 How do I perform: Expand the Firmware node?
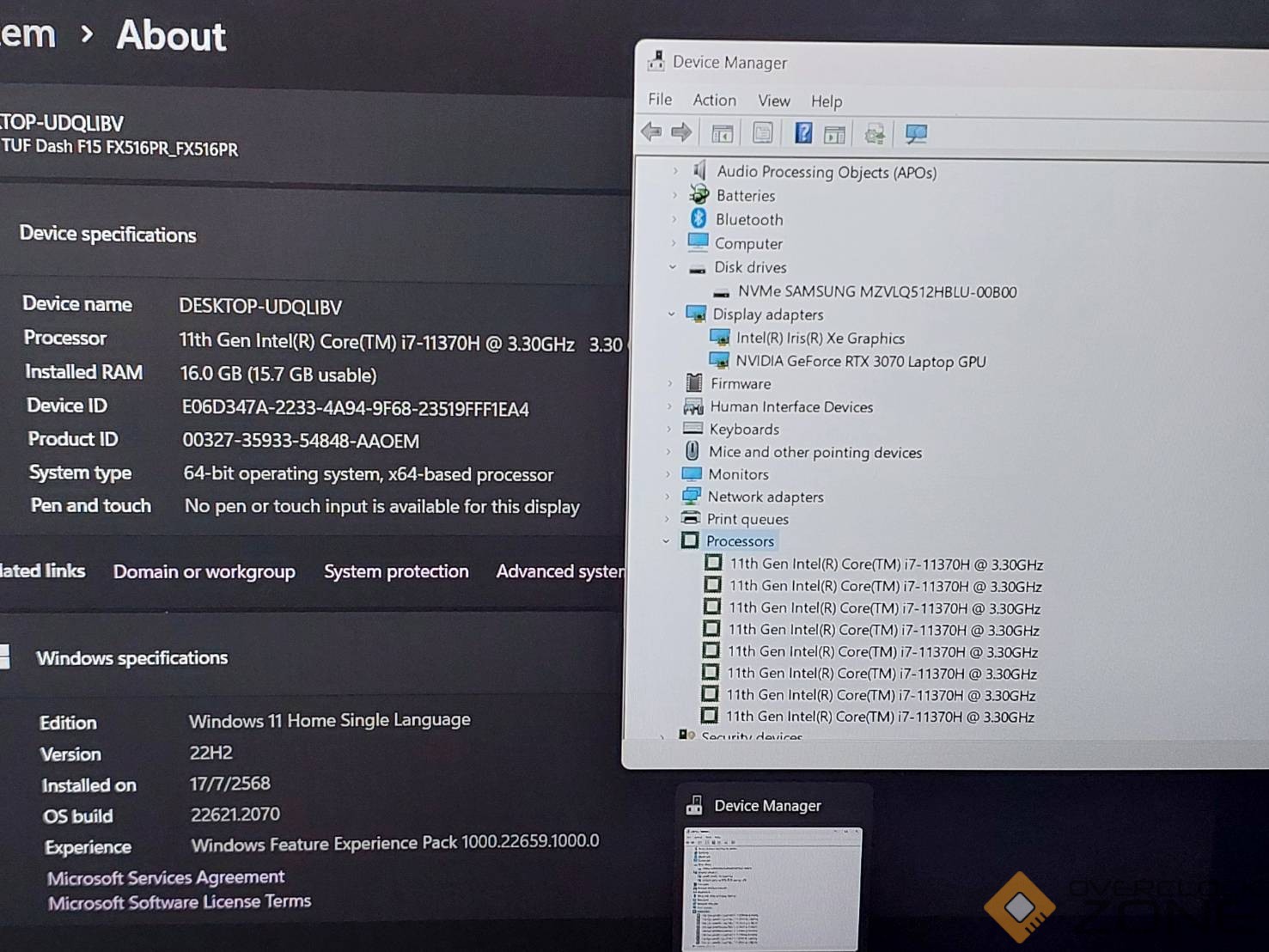pyautogui.click(x=670, y=383)
